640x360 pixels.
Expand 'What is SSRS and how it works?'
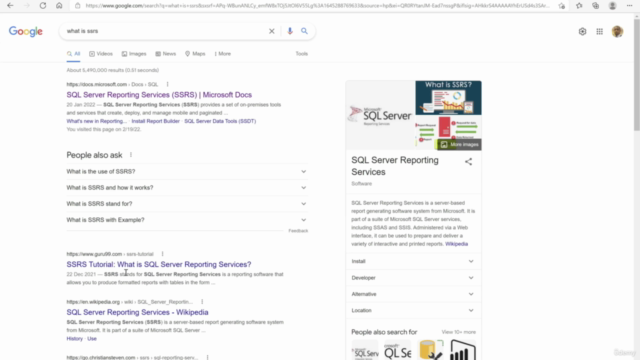pos(187,188)
